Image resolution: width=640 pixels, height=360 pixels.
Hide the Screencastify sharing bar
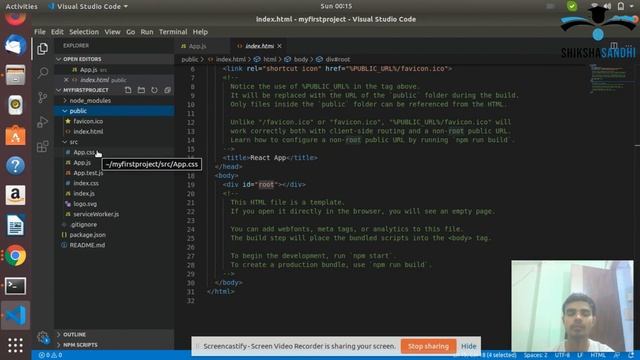[469, 346]
